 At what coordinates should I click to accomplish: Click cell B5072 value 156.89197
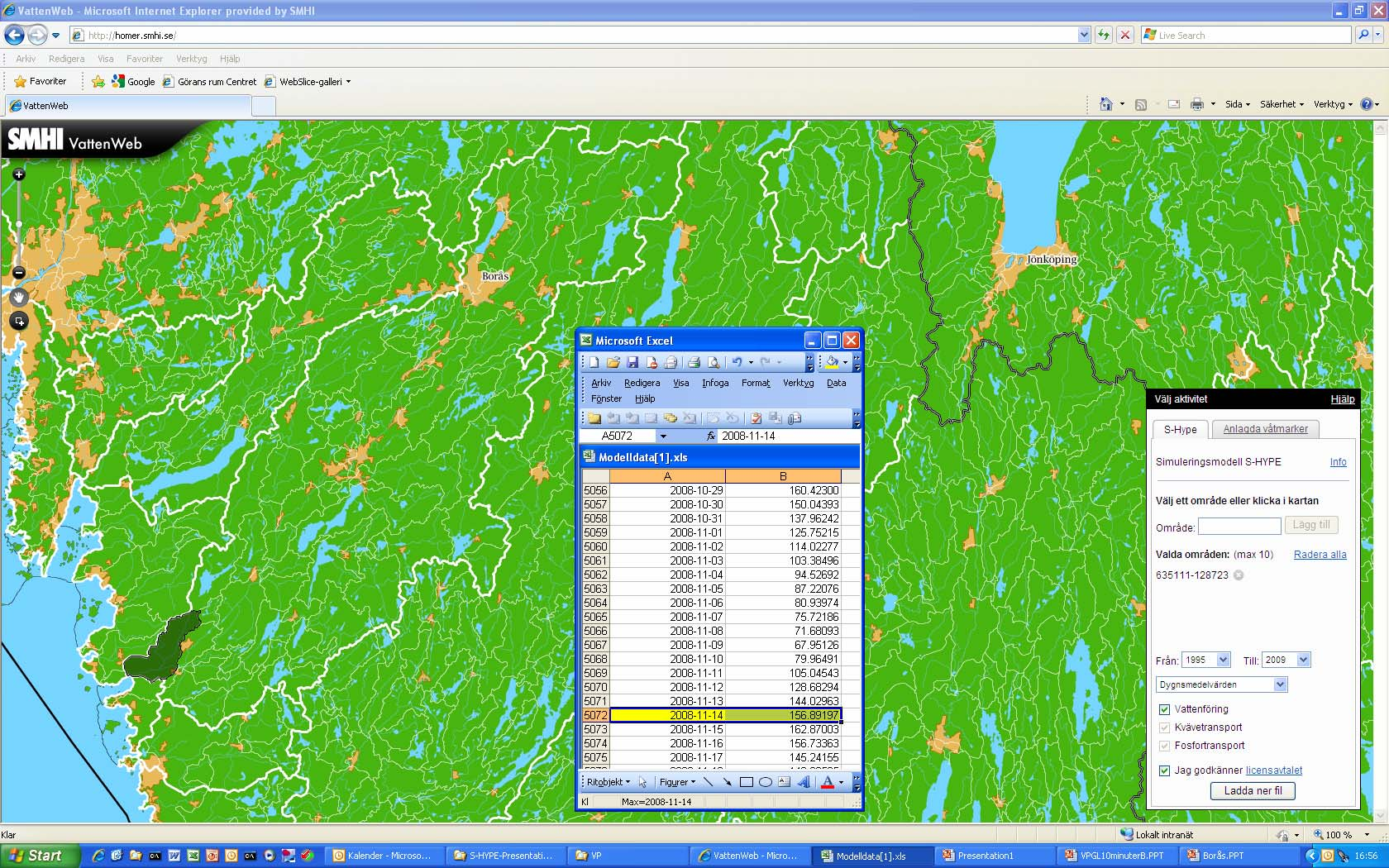click(x=782, y=715)
